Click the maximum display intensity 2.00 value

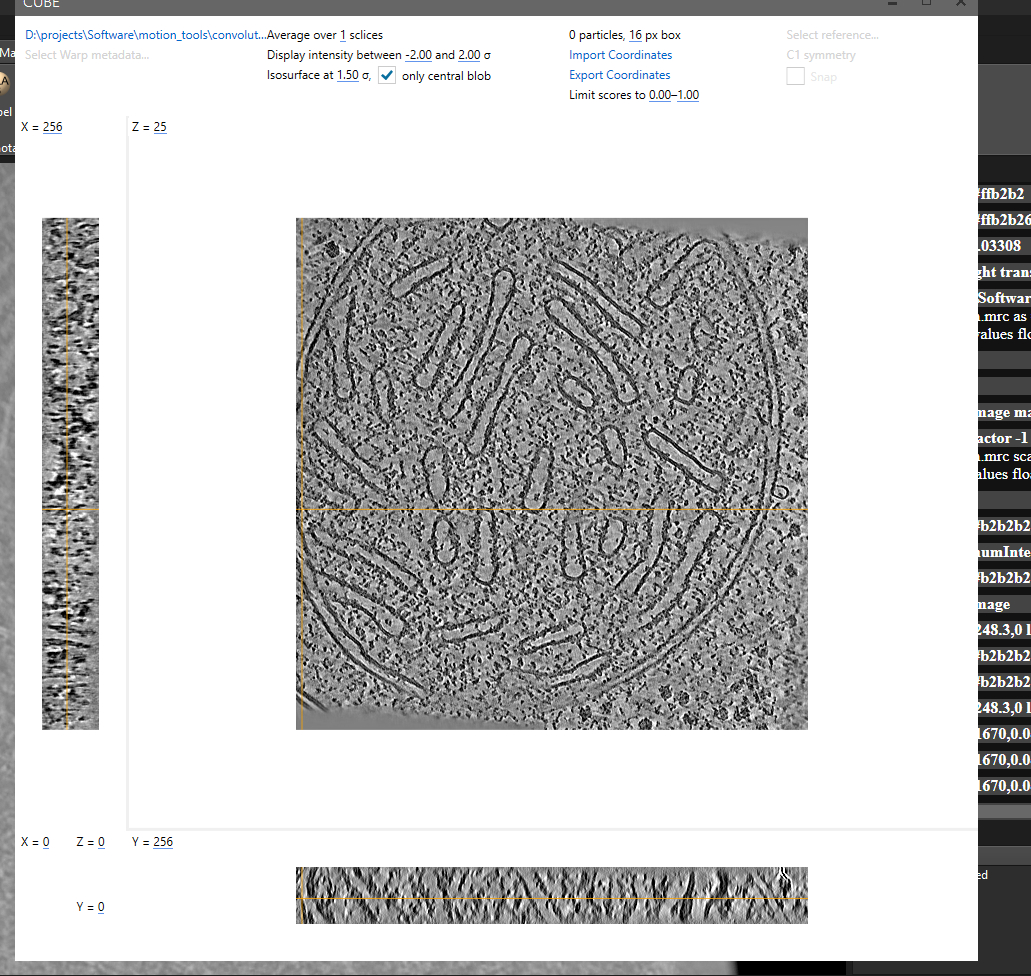pos(468,55)
